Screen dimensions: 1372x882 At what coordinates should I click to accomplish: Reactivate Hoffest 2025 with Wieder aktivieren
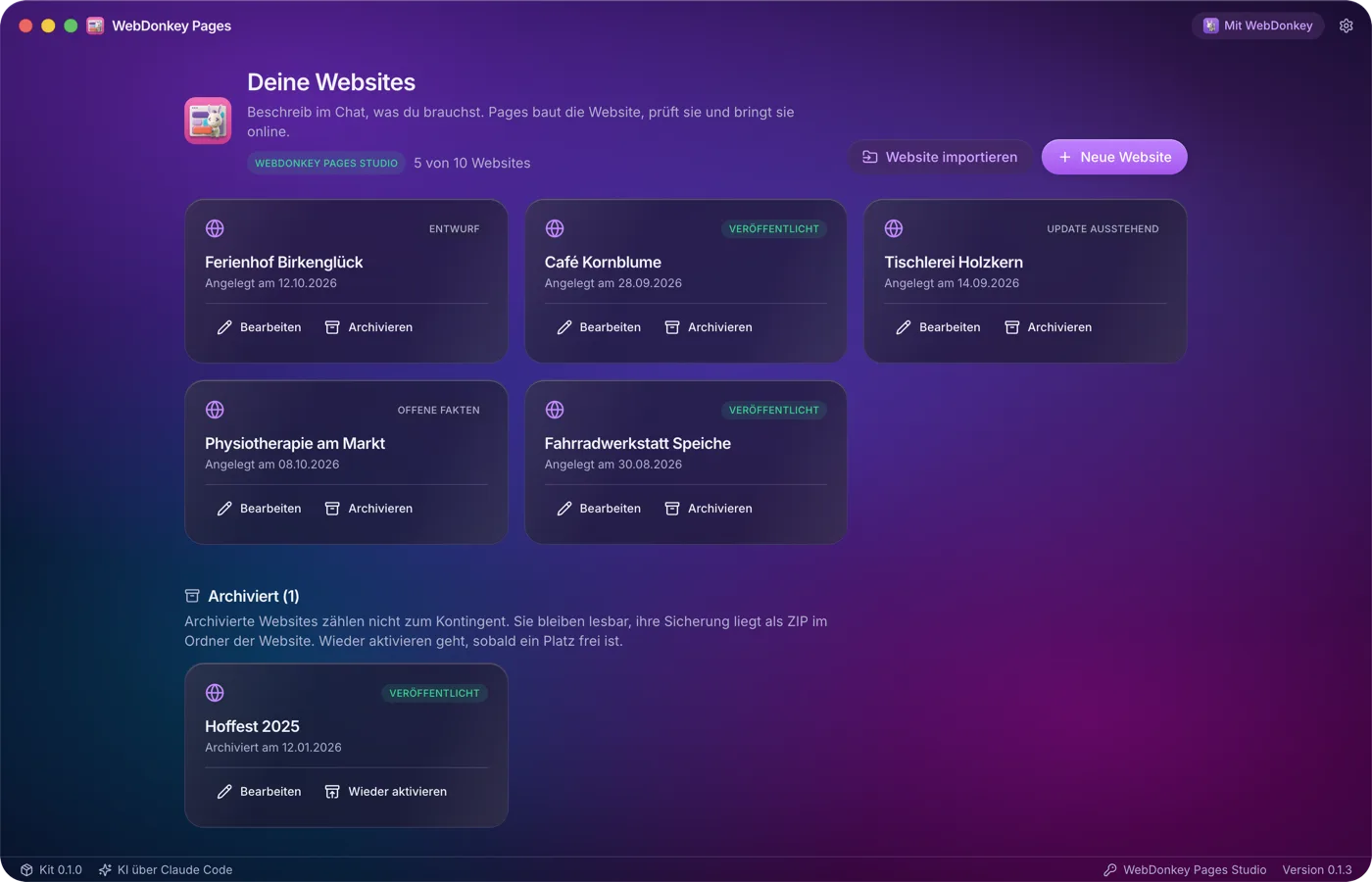[386, 792]
